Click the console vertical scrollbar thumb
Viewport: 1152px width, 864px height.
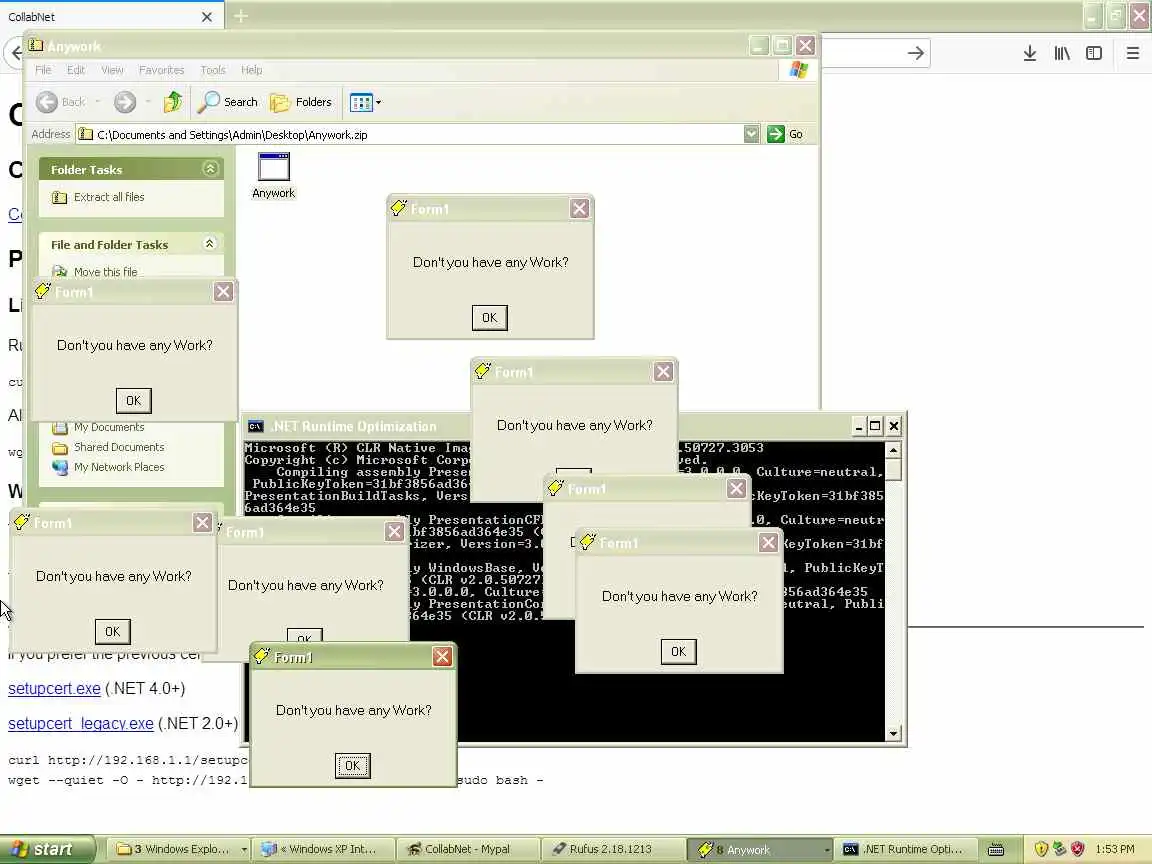coord(893,469)
